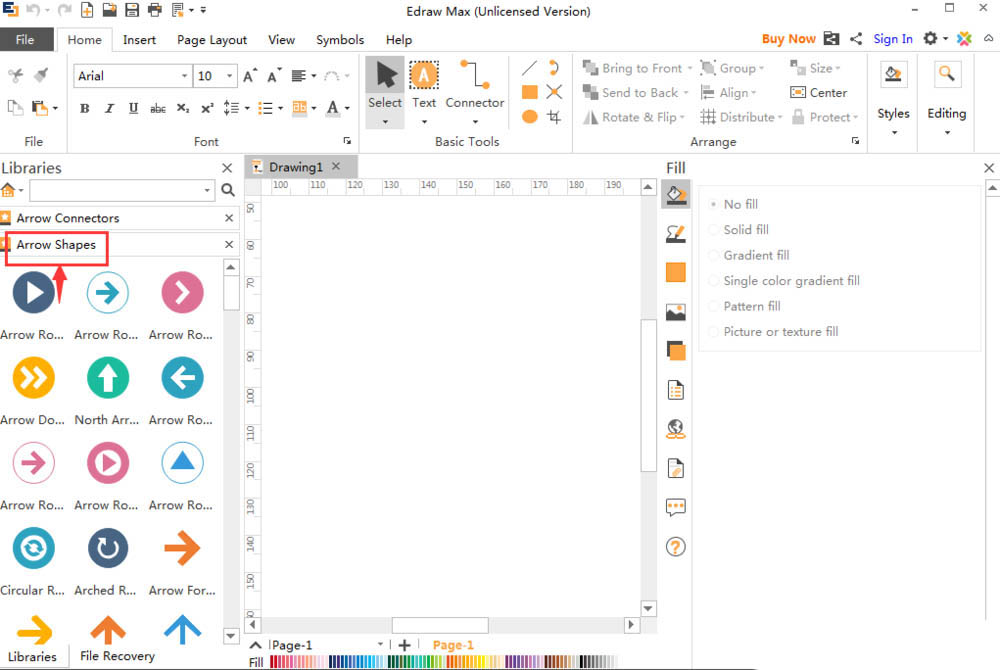This screenshot has width=1000, height=670.
Task: Select the North Arrow shape from library
Action: 108,378
